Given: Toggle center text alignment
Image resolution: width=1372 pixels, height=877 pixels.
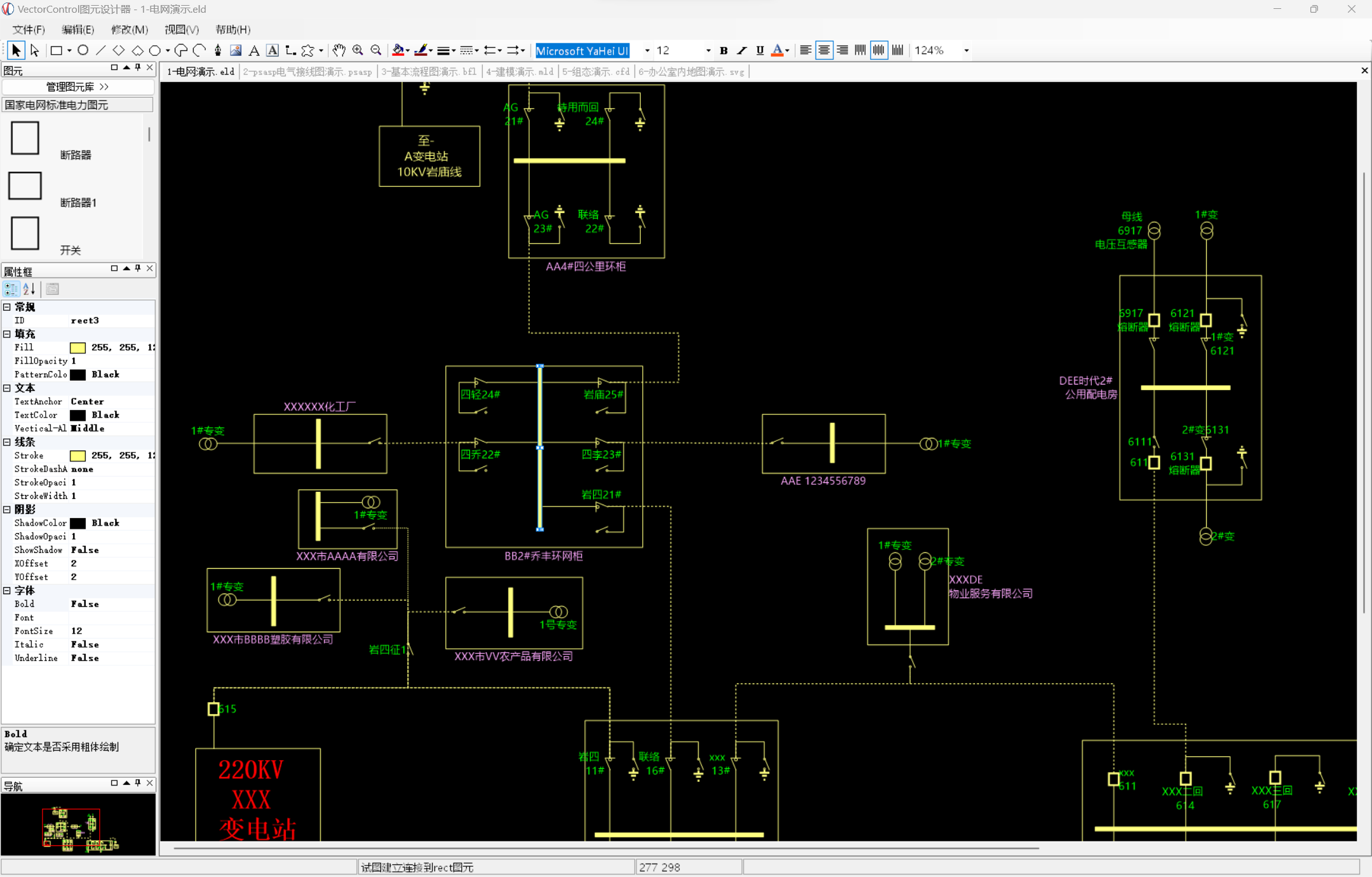Looking at the screenshot, I should click(824, 50).
